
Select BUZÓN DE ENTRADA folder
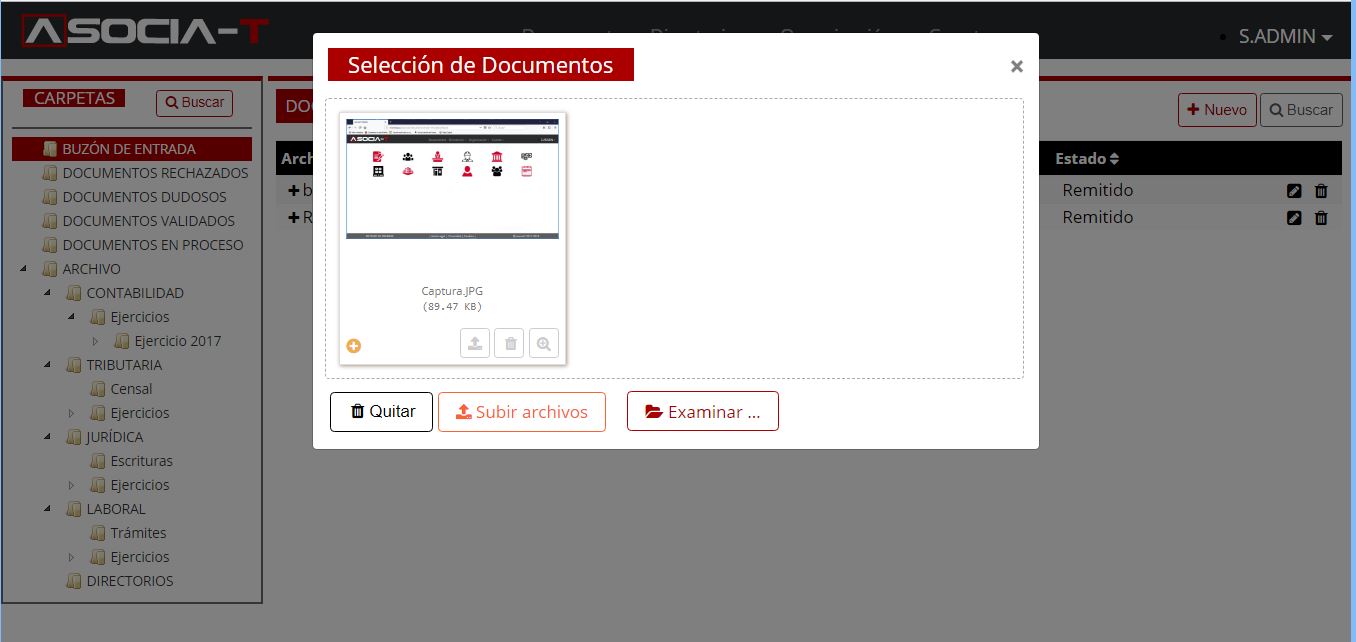click(x=131, y=149)
